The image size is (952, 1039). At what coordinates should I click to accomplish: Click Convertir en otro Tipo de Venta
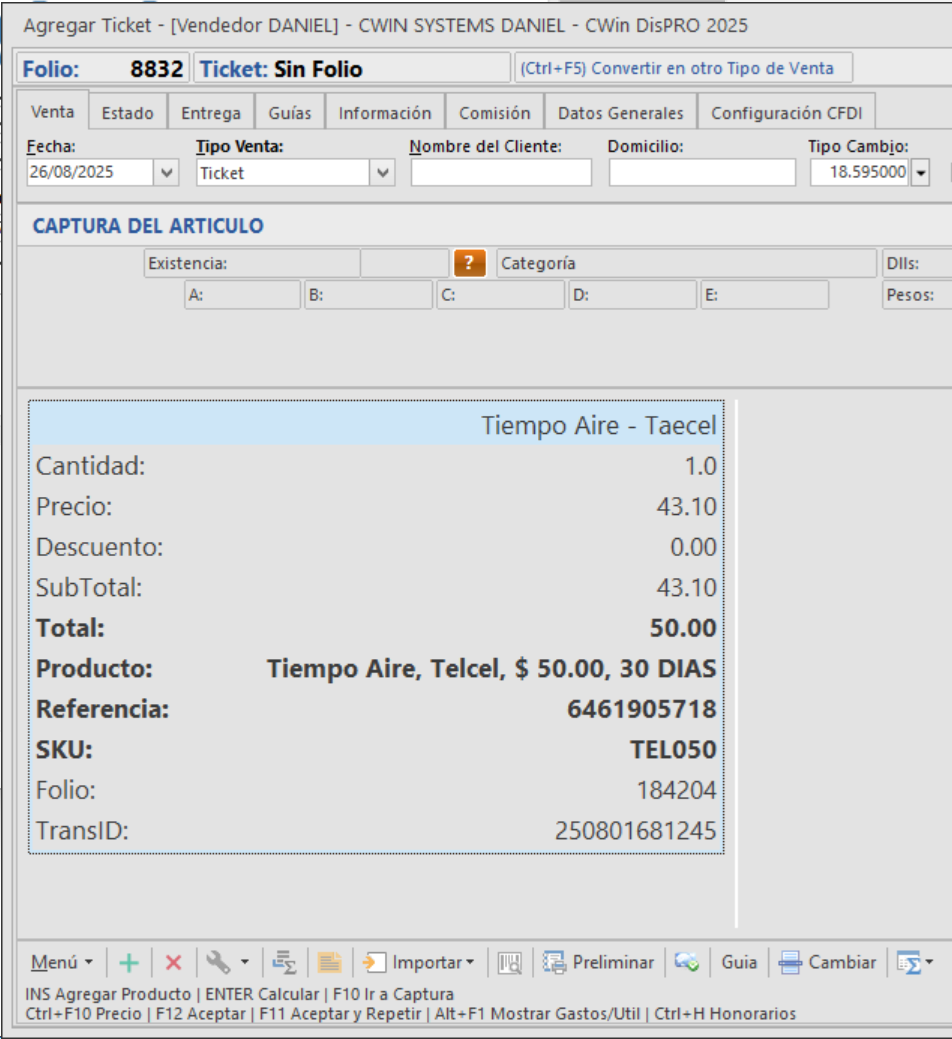click(683, 69)
